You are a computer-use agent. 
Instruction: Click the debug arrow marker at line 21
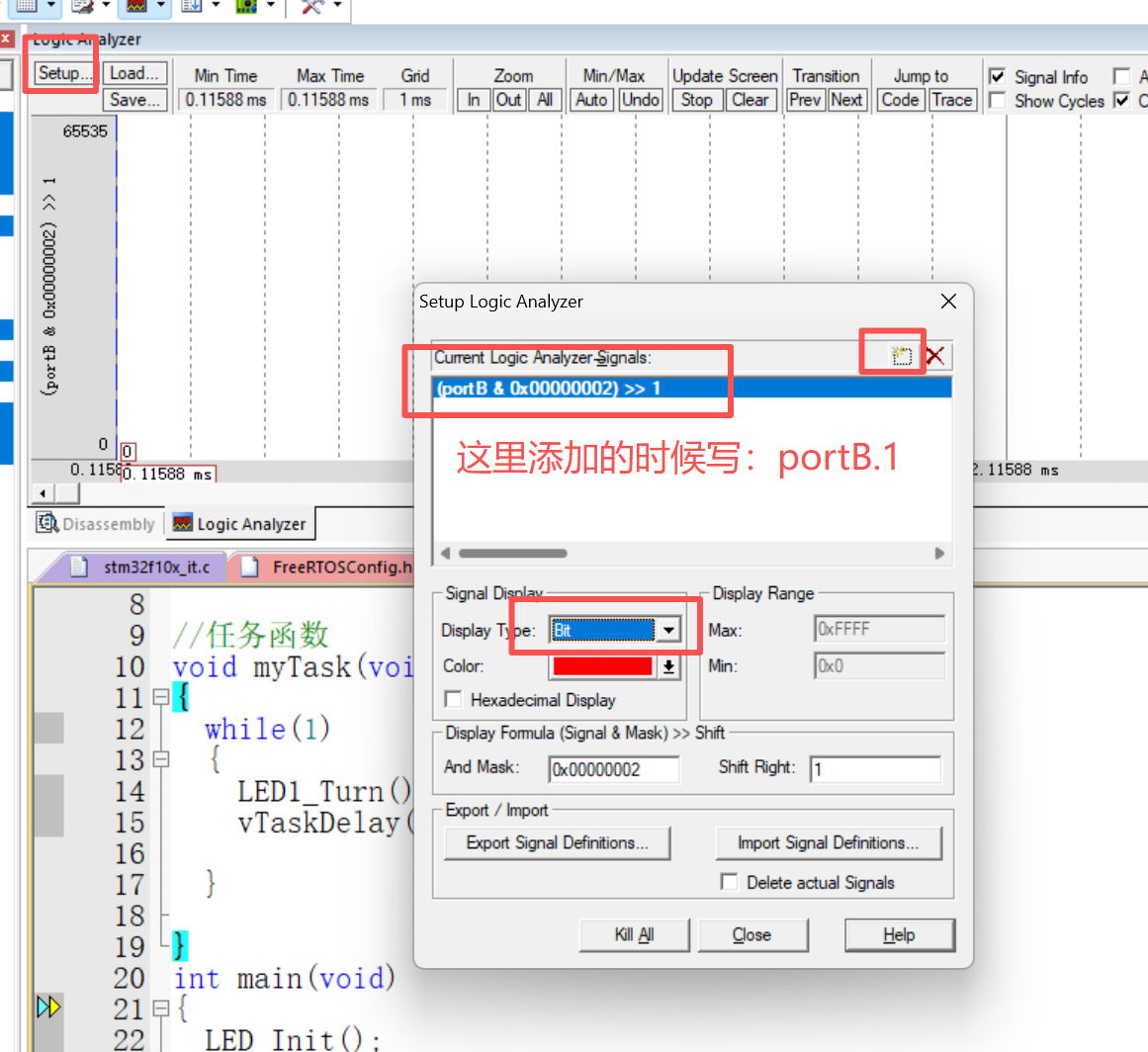pyautogui.click(x=48, y=1007)
